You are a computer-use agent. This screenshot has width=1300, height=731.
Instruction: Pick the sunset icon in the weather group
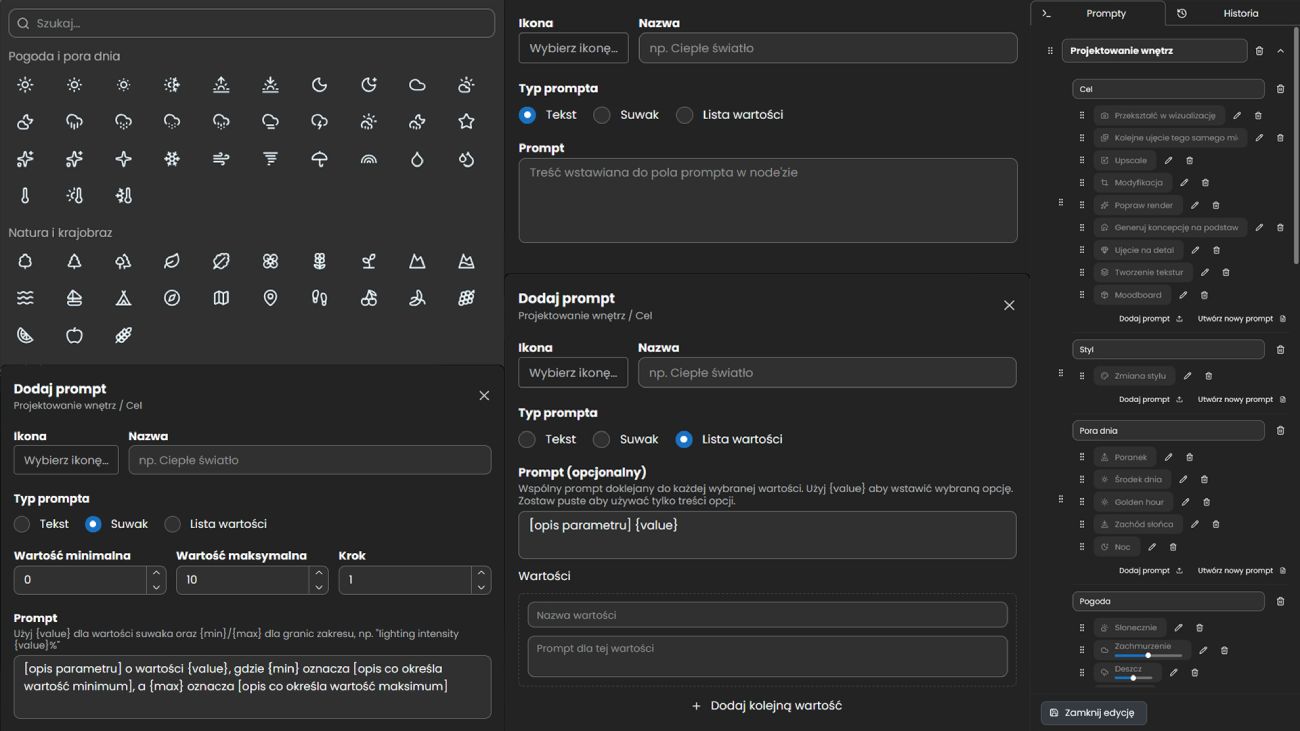[x=270, y=85]
